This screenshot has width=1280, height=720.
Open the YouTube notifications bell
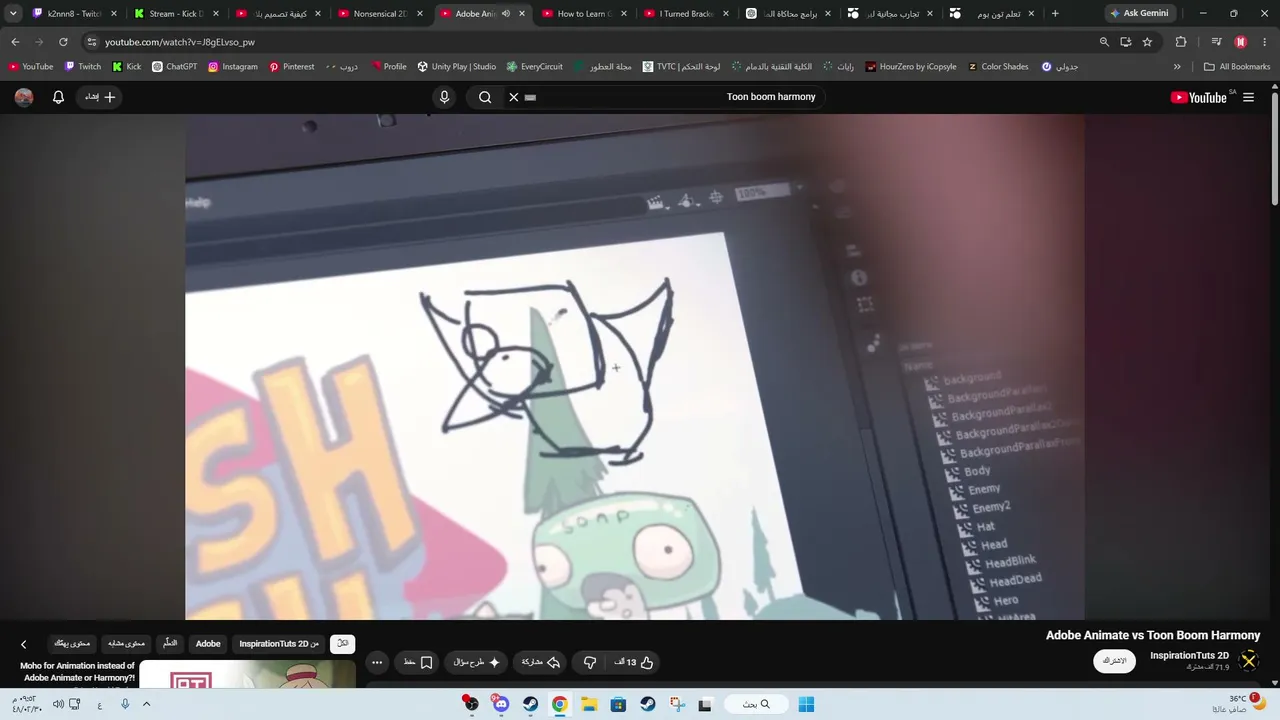[58, 97]
